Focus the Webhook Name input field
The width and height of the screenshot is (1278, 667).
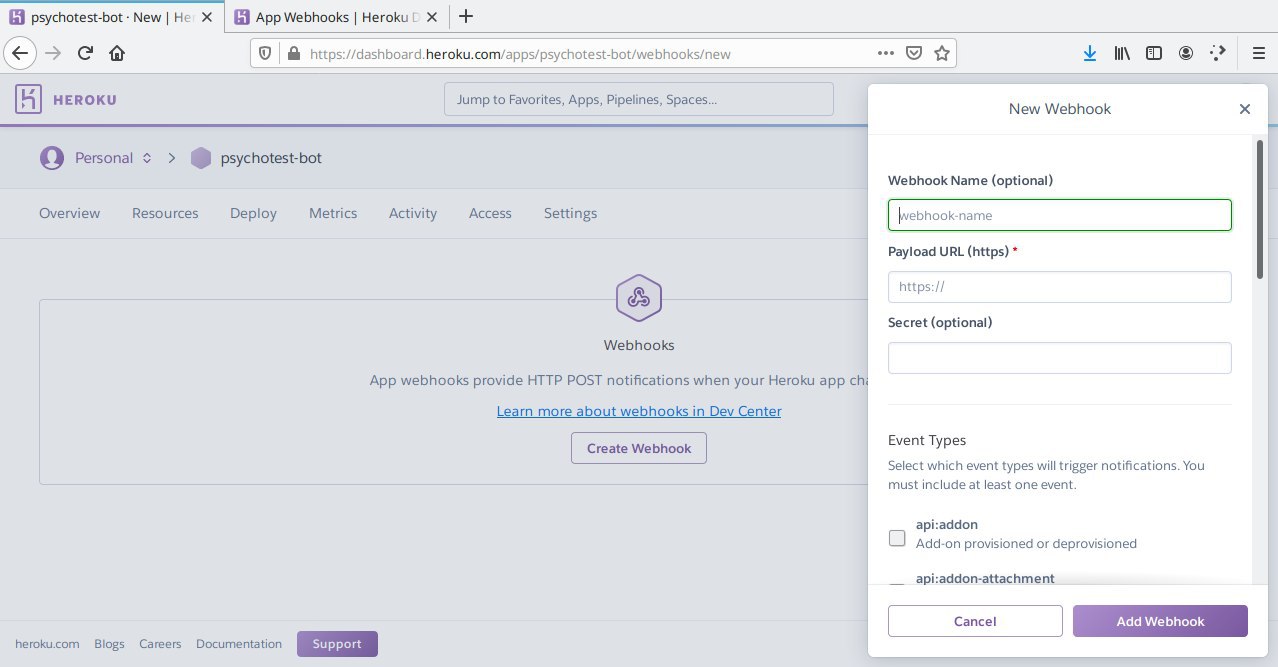pos(1059,215)
